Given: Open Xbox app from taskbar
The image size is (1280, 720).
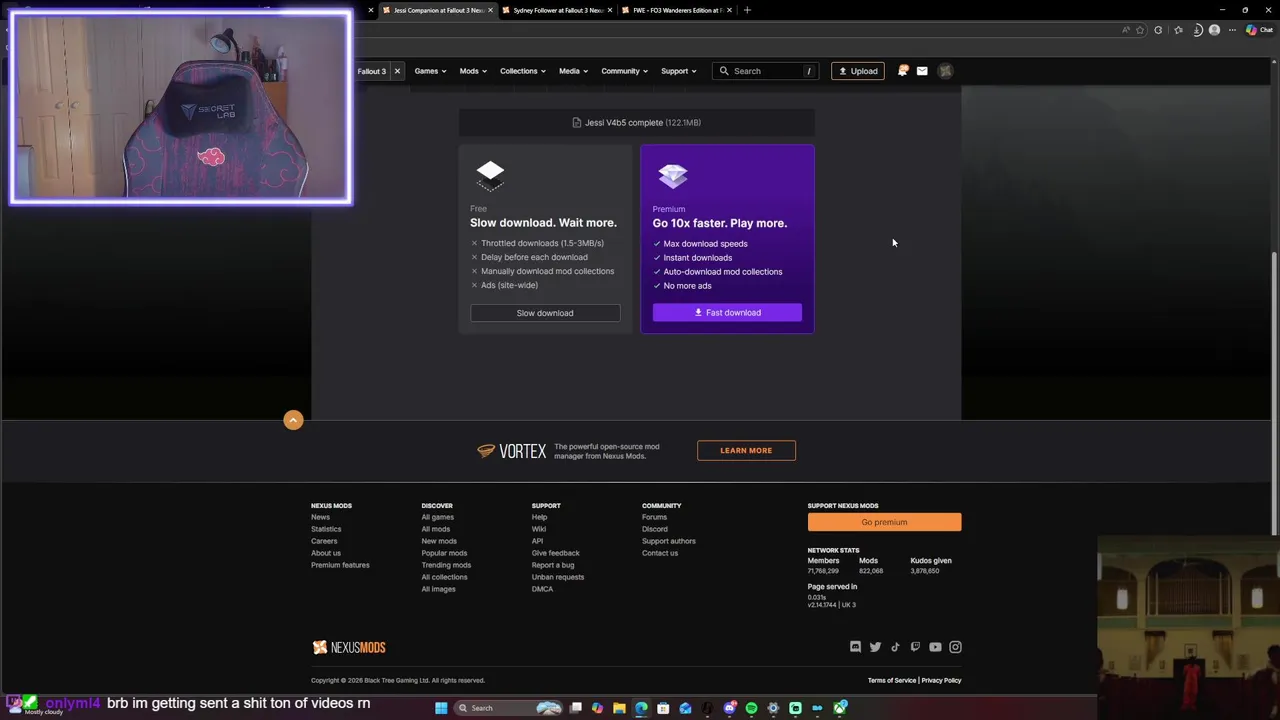Looking at the screenshot, I should coord(839,708).
